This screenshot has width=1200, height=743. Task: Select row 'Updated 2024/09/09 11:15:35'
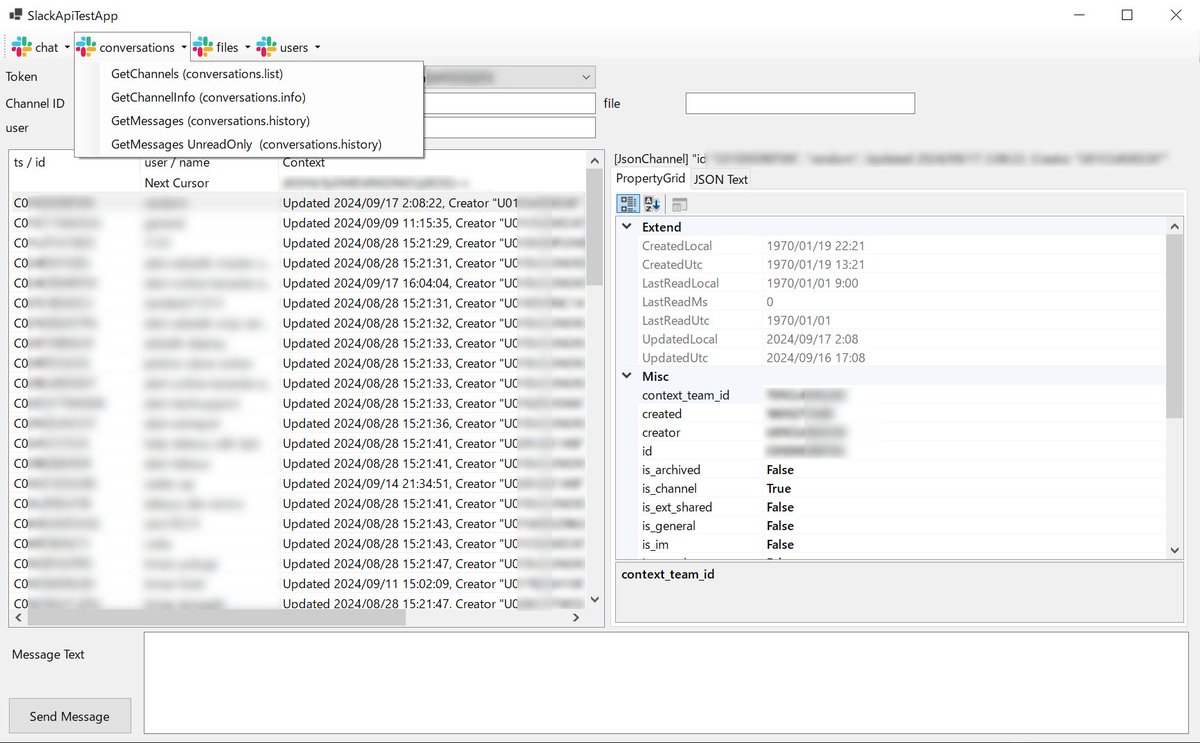[x=298, y=223]
